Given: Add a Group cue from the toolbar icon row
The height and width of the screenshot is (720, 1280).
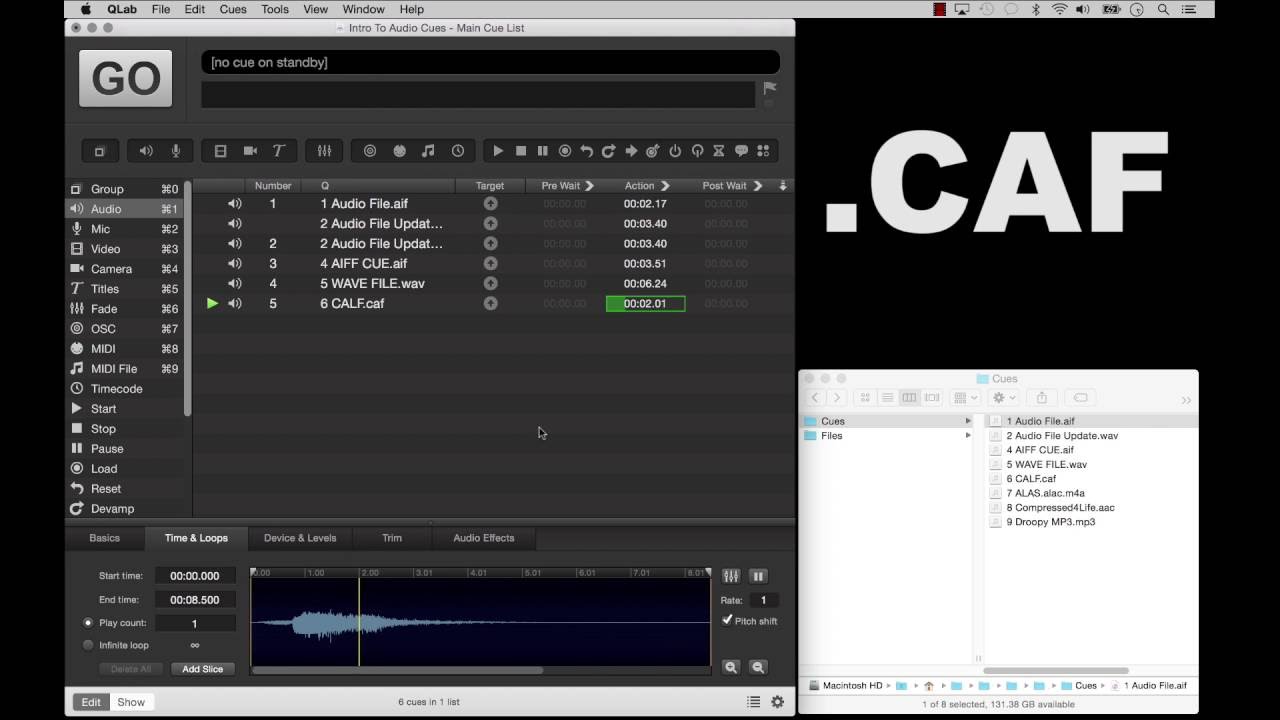Looking at the screenshot, I should coord(100,151).
